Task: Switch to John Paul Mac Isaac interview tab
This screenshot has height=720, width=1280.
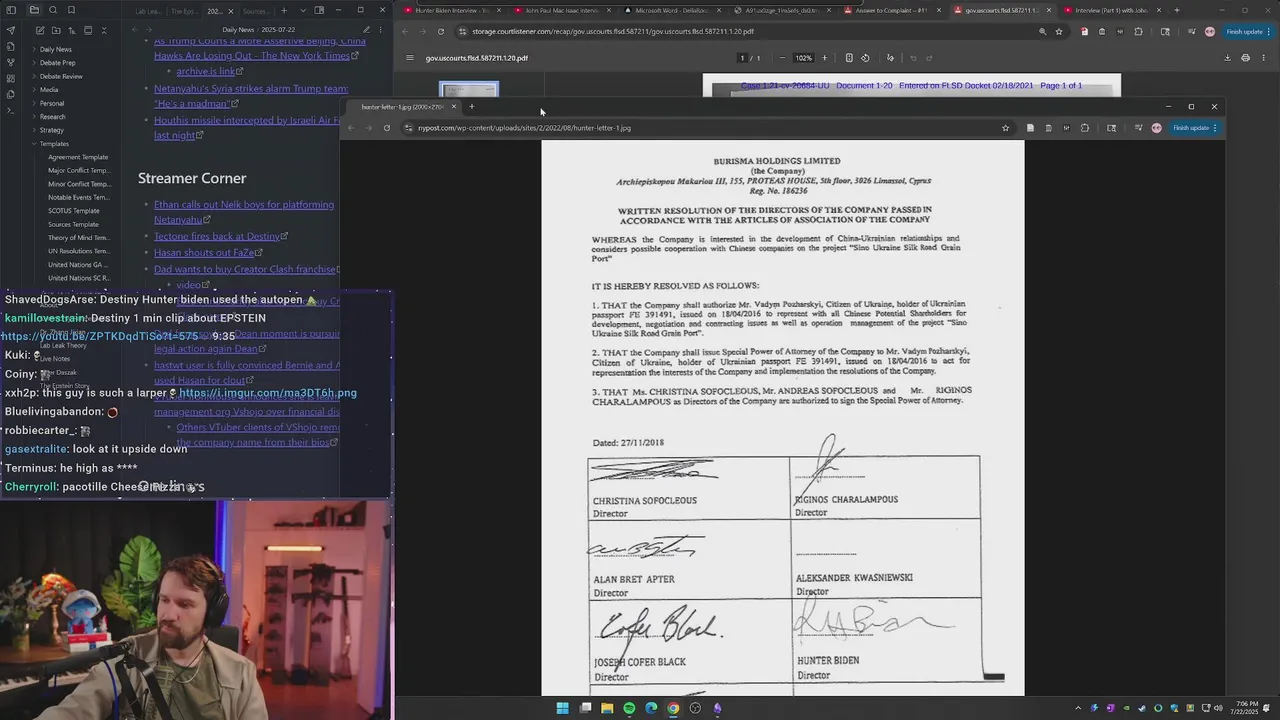Action: (x=562, y=10)
